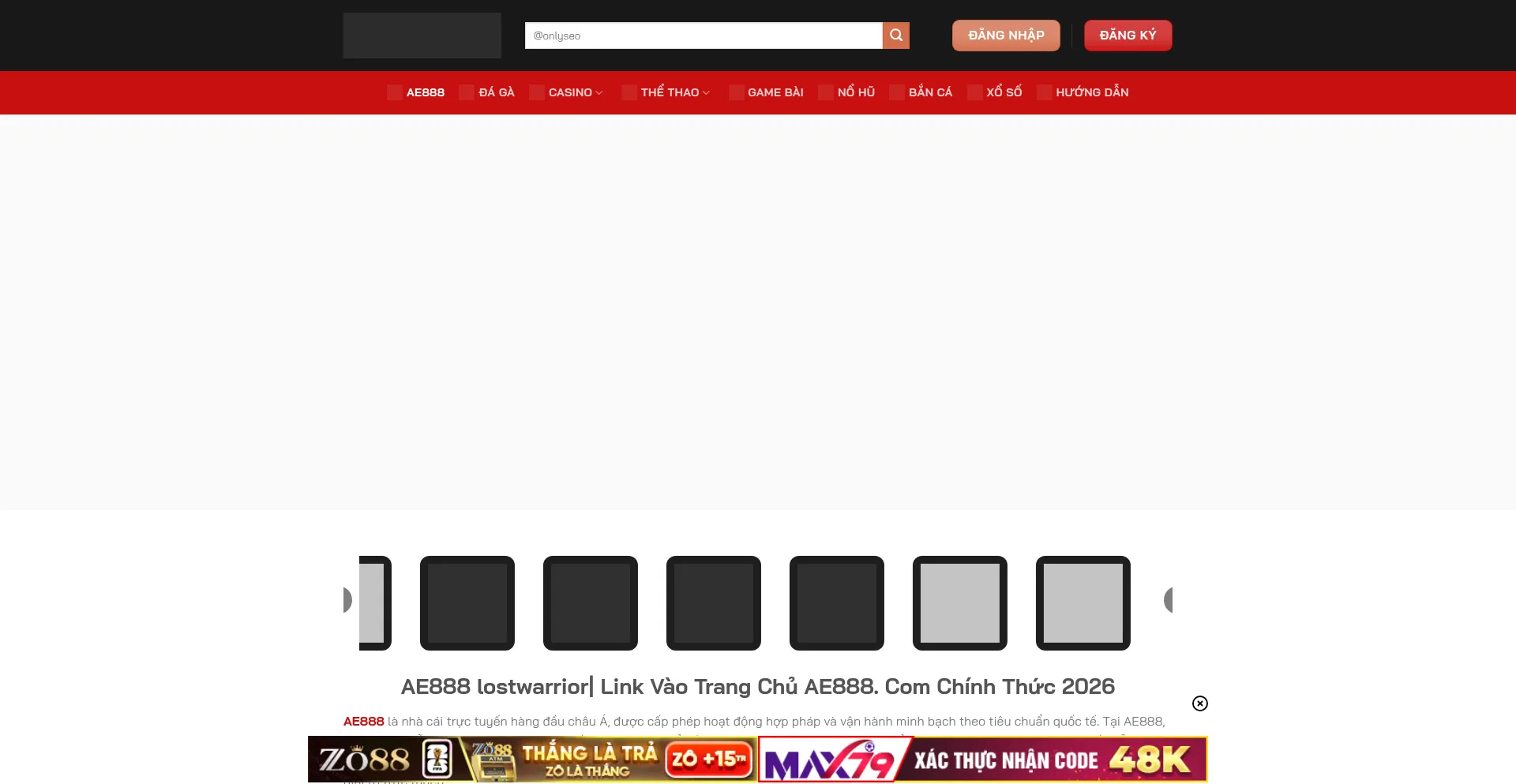
Task: Click the orange search magnifier button
Action: [895, 36]
